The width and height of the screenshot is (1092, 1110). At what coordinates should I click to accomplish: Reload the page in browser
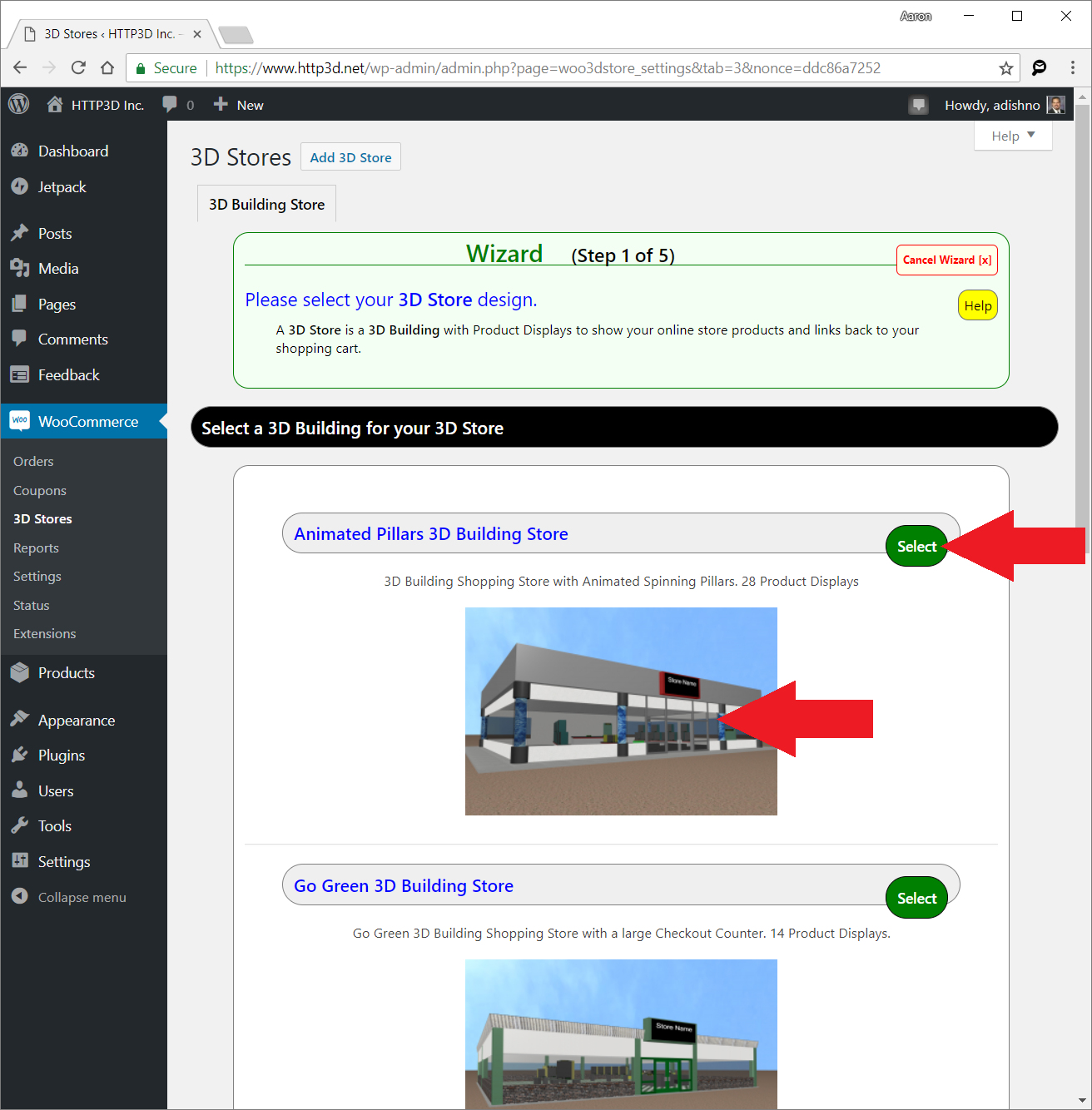[78, 68]
